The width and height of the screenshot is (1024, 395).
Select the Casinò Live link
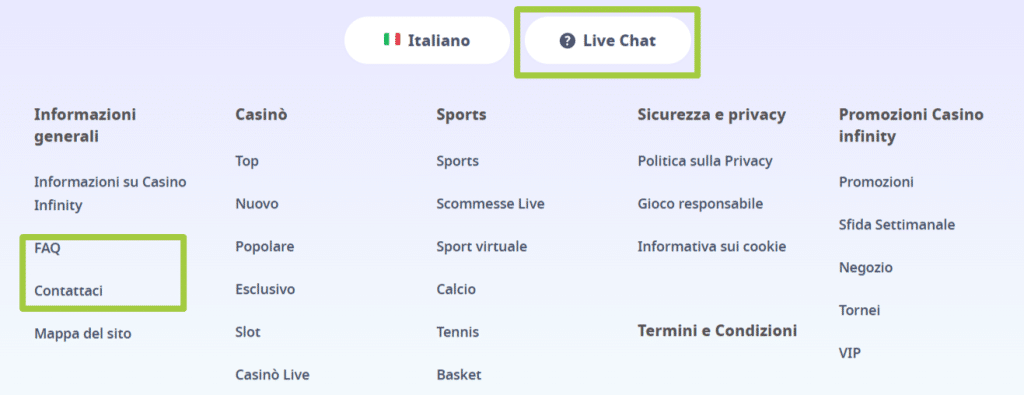click(x=272, y=375)
